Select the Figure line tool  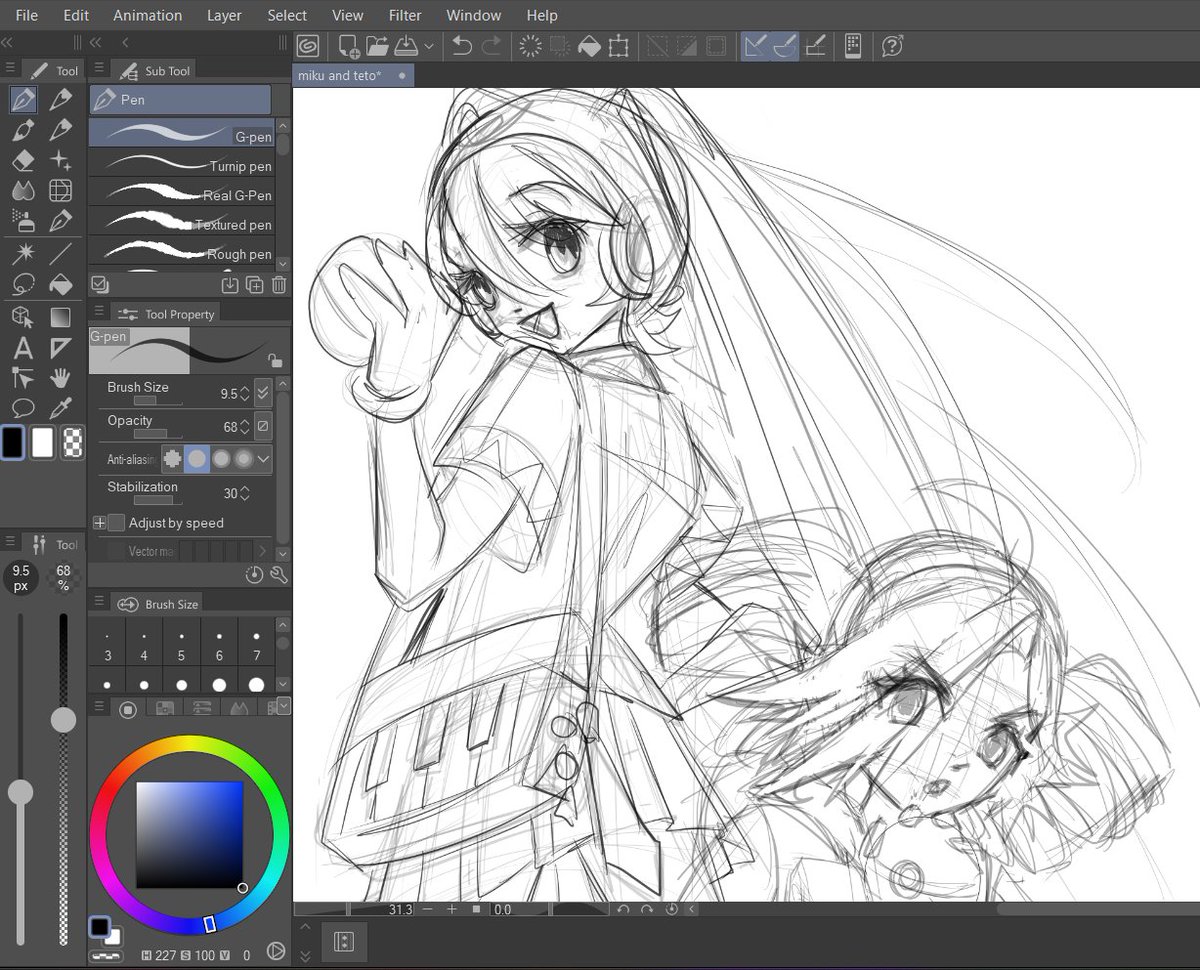pyautogui.click(x=61, y=253)
